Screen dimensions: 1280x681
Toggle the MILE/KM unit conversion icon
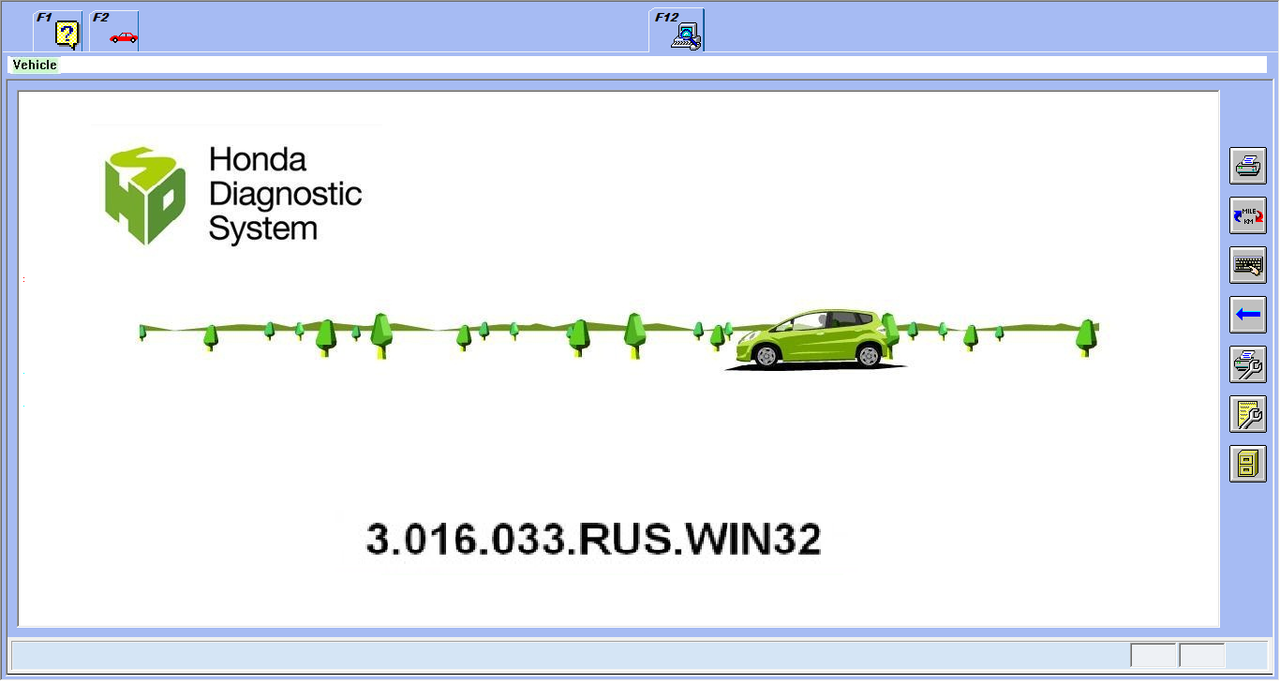click(1248, 216)
